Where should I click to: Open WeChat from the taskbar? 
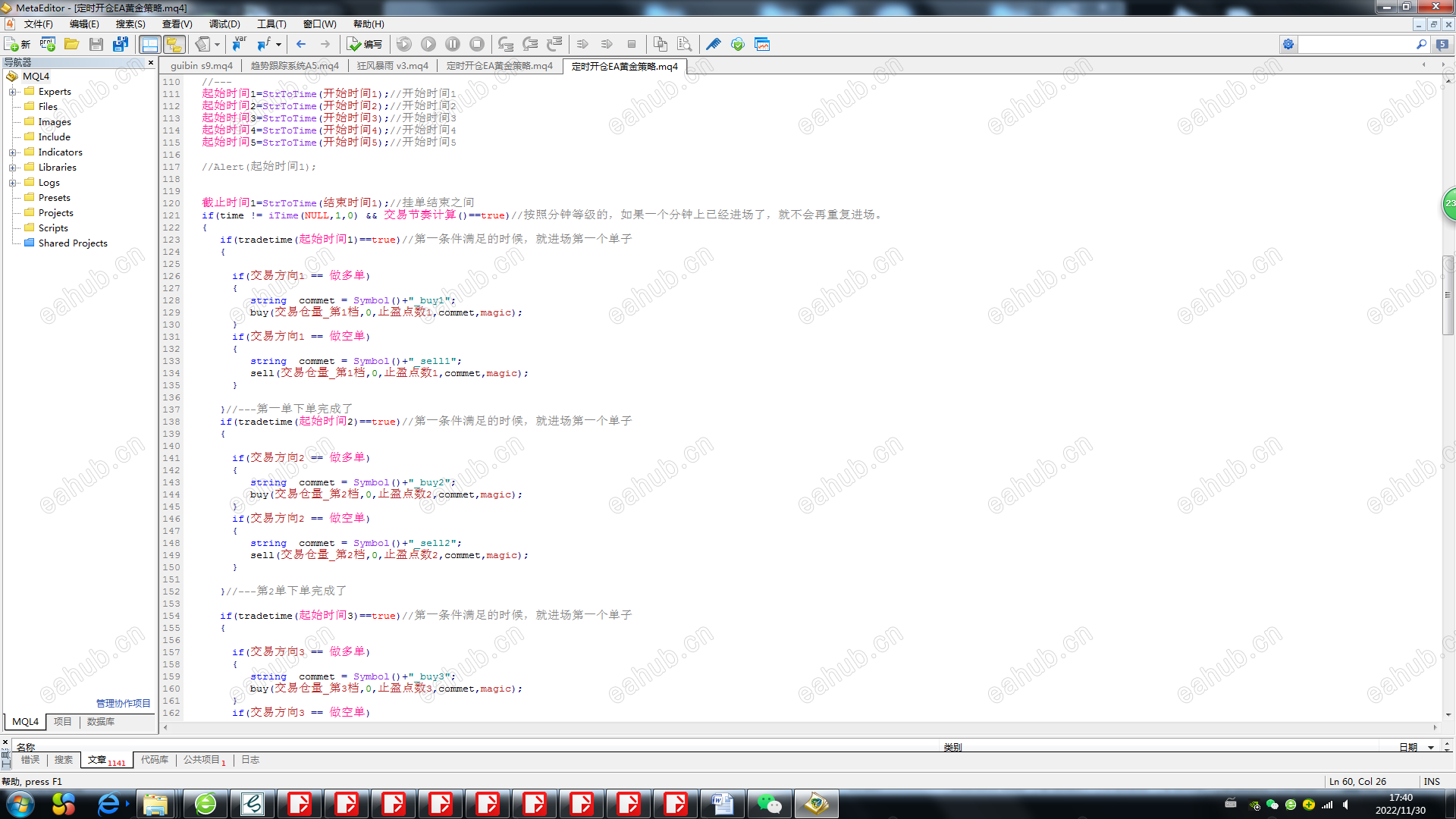pyautogui.click(x=769, y=804)
